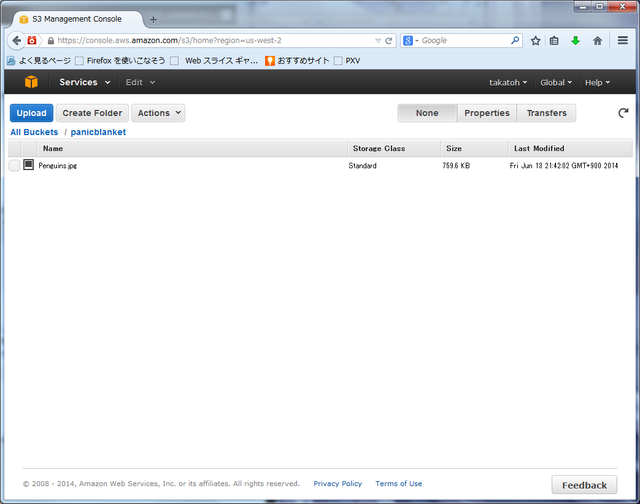
Task: Click the blue Upload button
Action: point(31,113)
